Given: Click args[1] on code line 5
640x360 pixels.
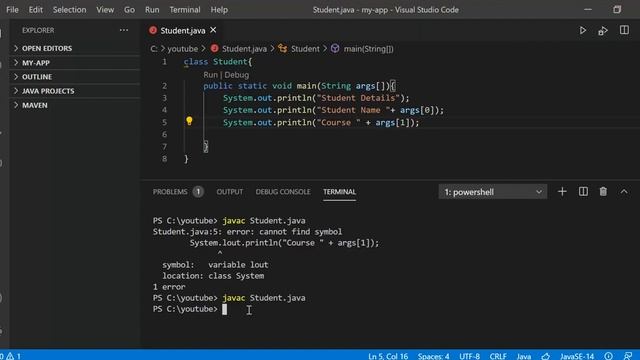Looking at the screenshot, I should click(392, 122).
